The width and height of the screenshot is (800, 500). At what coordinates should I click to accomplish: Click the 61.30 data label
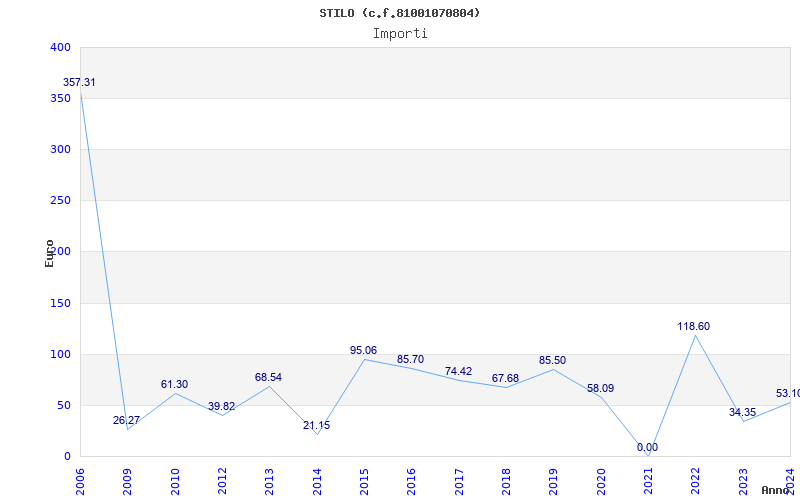tap(174, 385)
